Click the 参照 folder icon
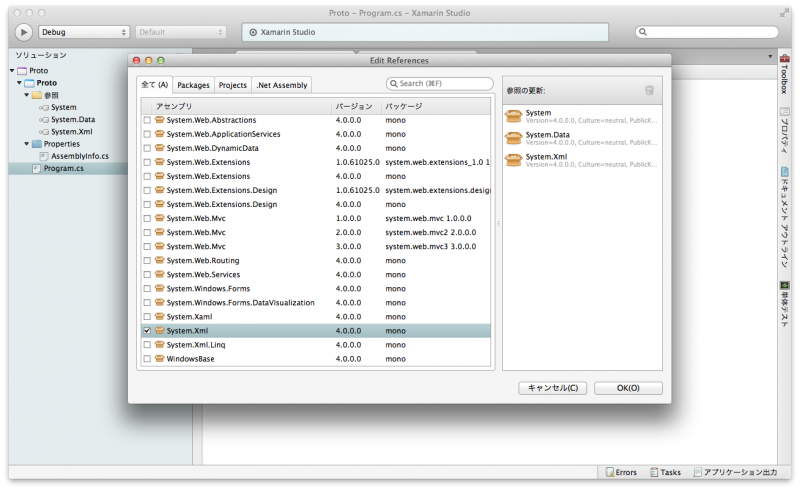This screenshot has width=800, height=491. (37, 95)
